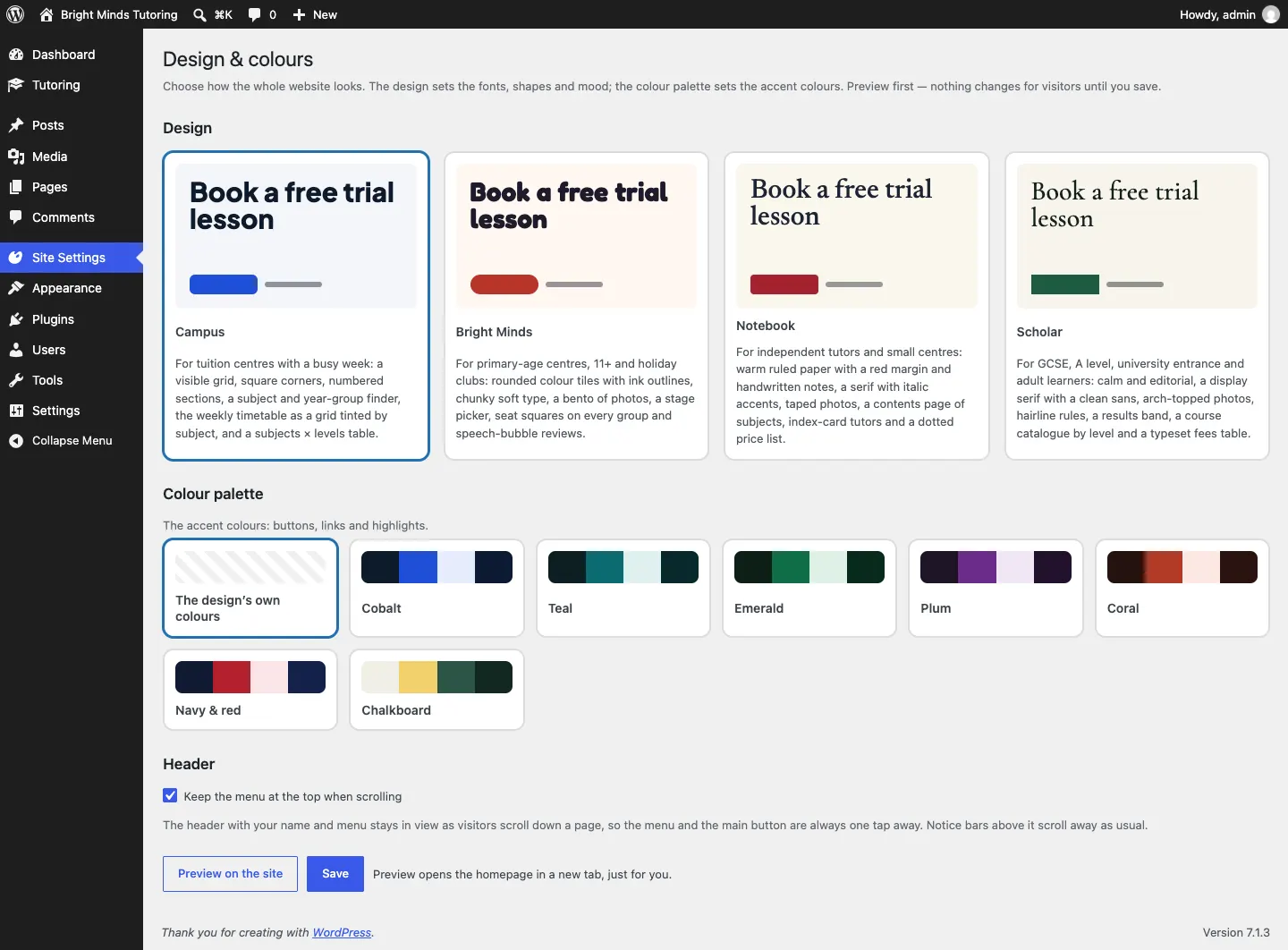Select the Campus design card

click(296, 306)
